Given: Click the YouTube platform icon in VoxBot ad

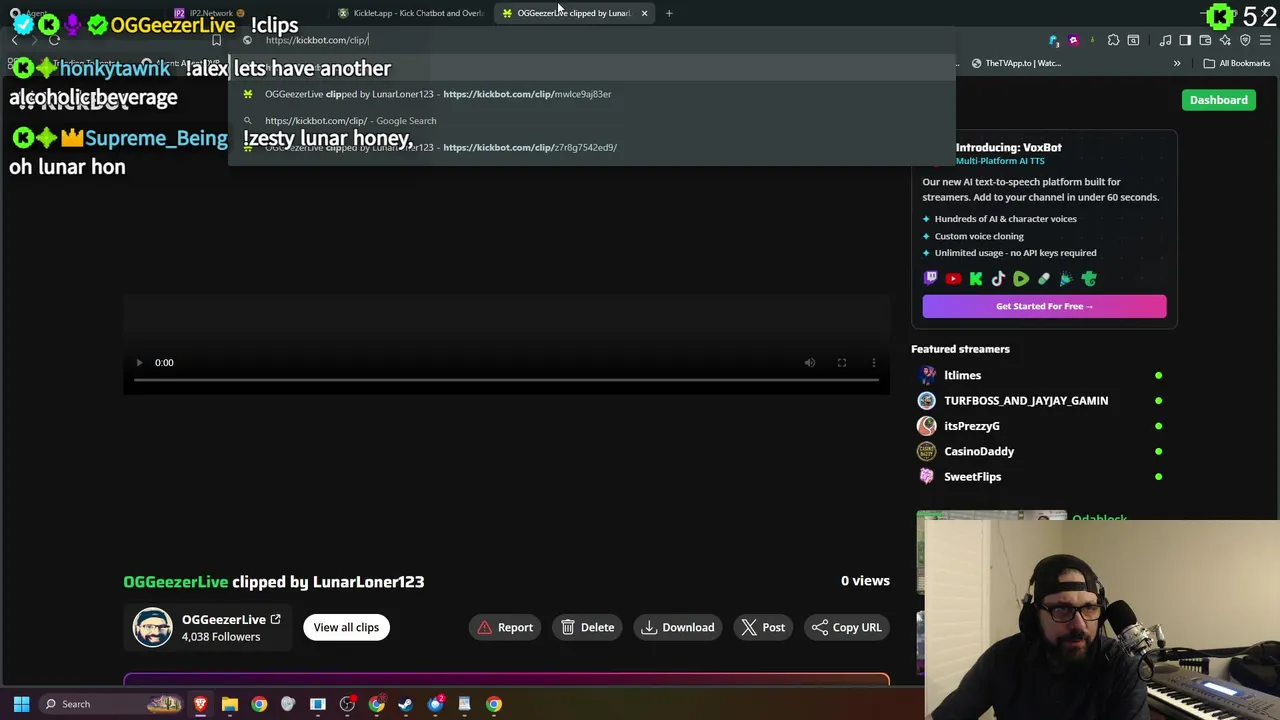Looking at the screenshot, I should tap(953, 279).
